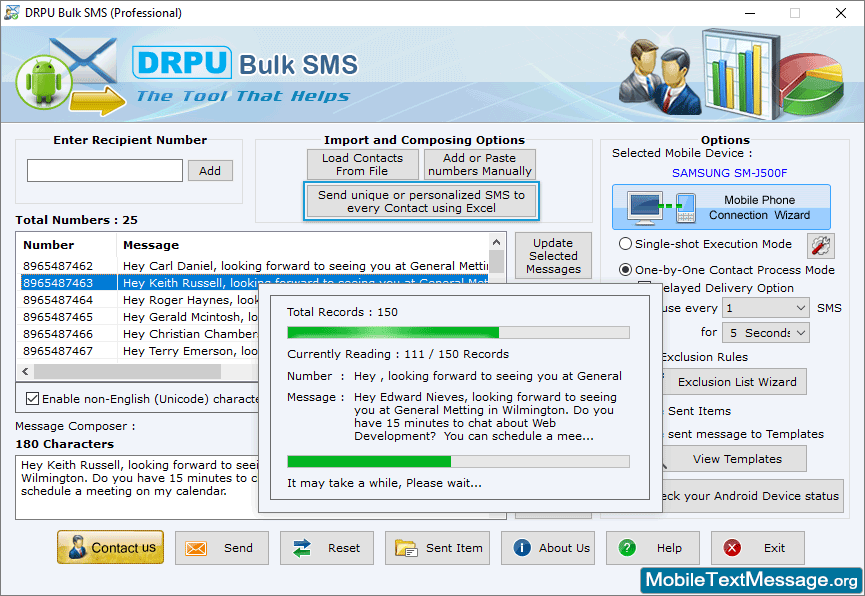Open Mobile Phone Connection Wizard
The image size is (865, 596).
tap(721, 207)
